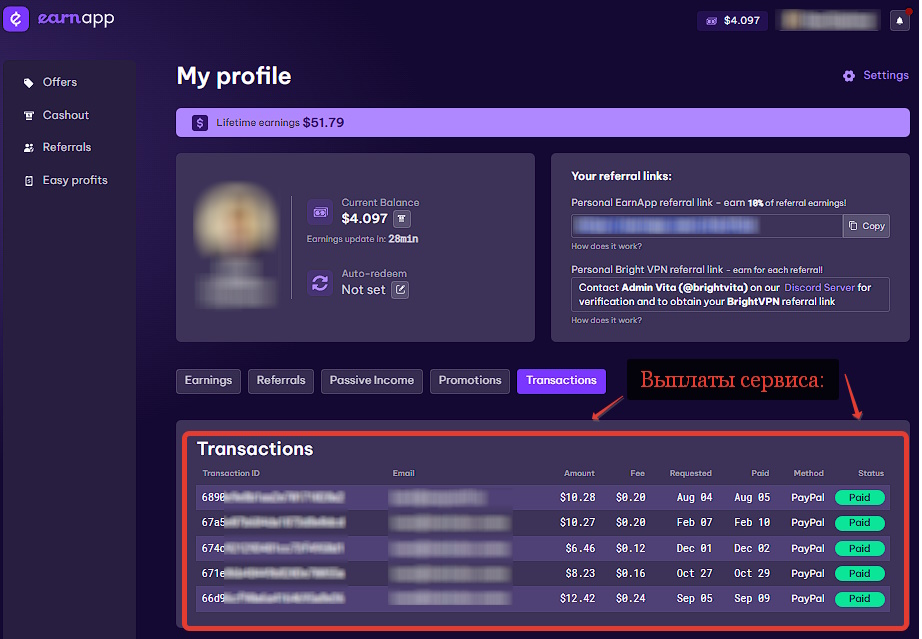Click the Offers tag icon in sidebar
This screenshot has height=639, width=922.
click(28, 83)
